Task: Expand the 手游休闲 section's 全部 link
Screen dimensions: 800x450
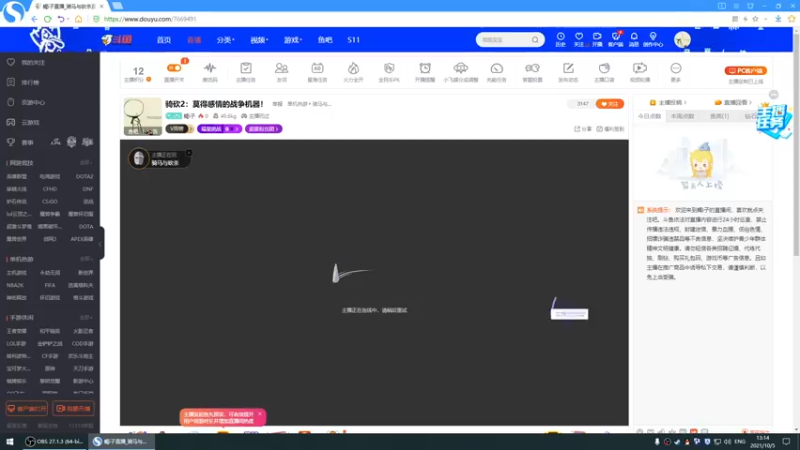Action: pos(86,317)
